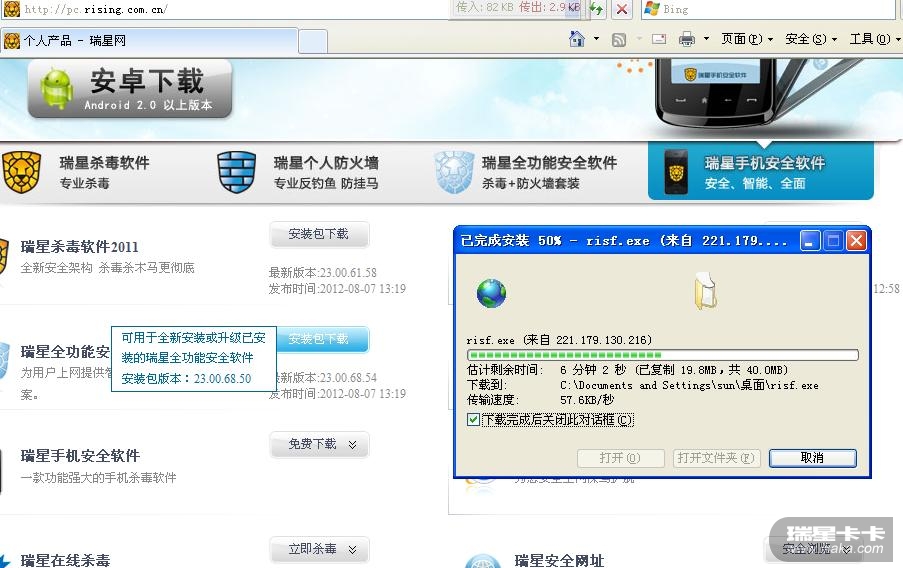Click the folder icon in download dialog
The width and height of the screenshot is (903, 568).
click(x=705, y=292)
